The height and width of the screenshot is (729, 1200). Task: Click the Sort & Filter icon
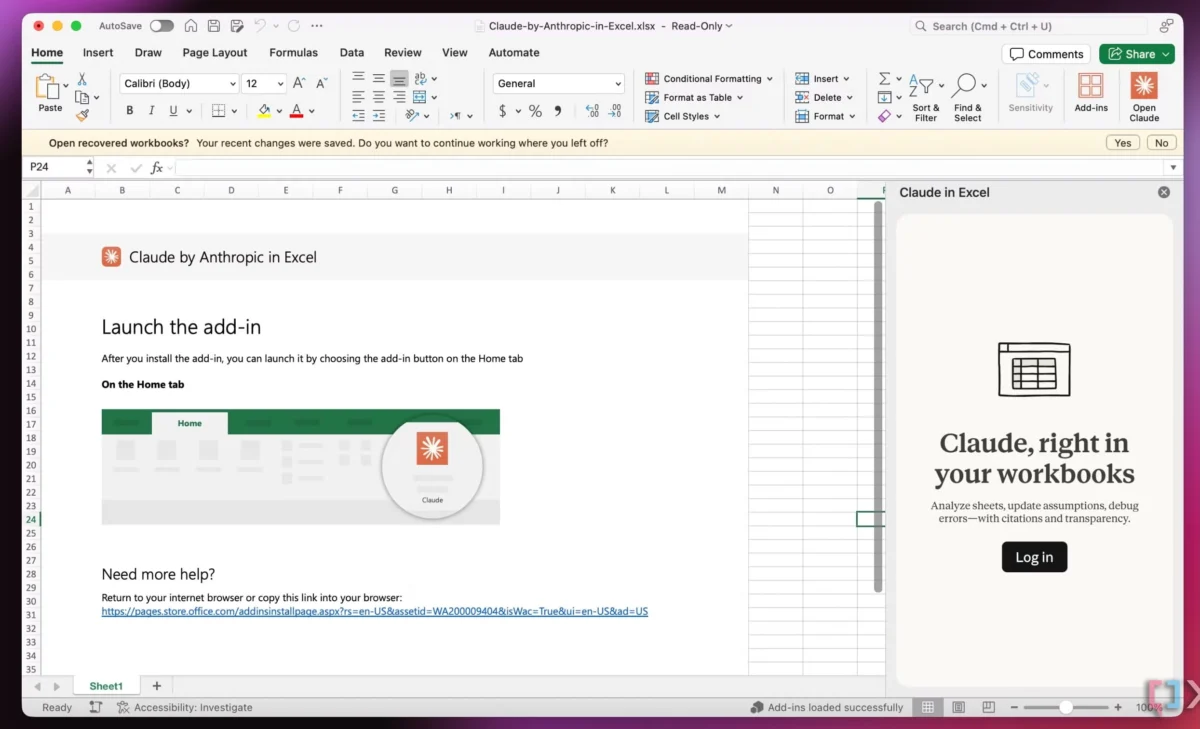click(x=921, y=87)
